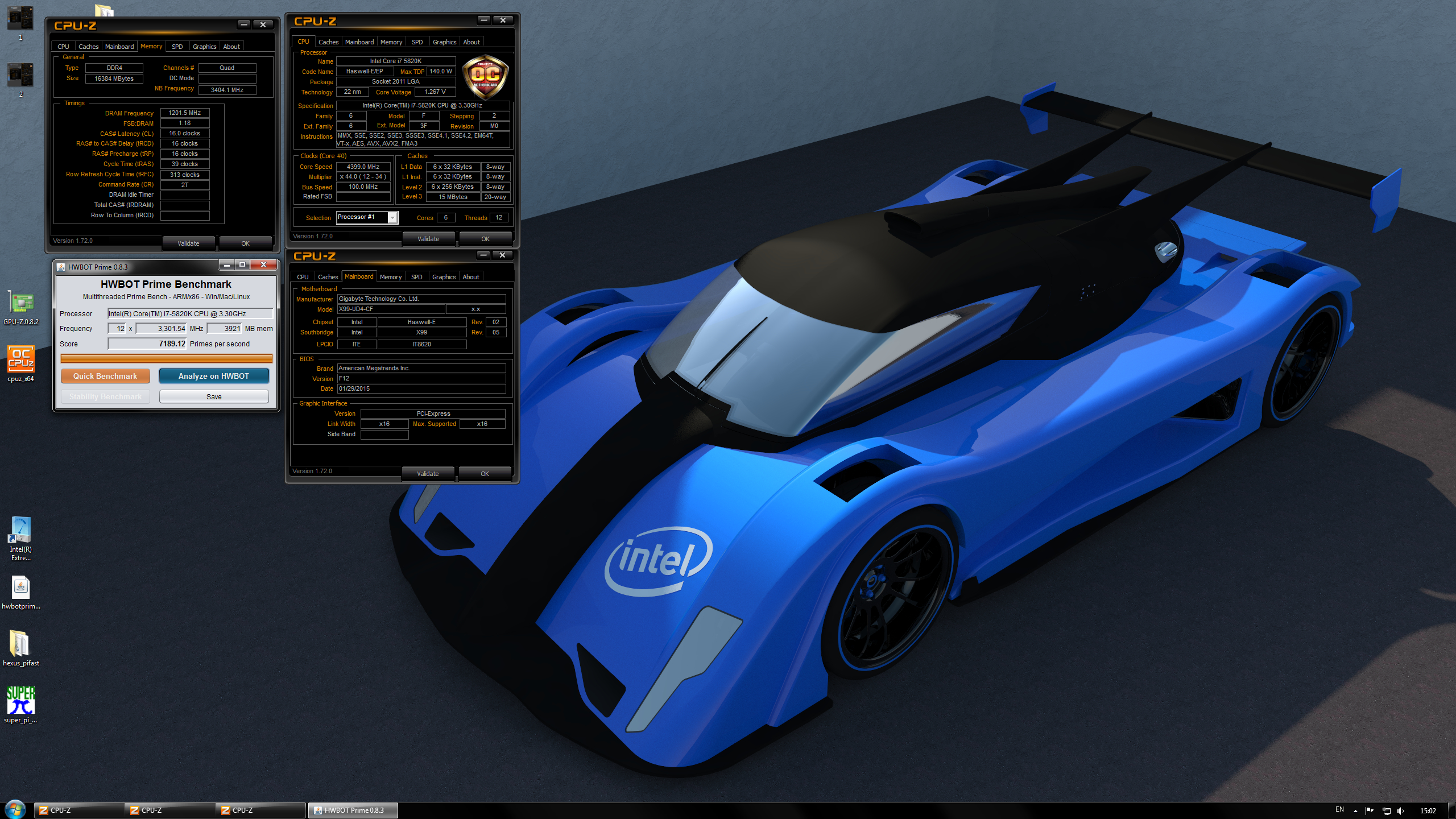
Task: Click HWBOT Prime 0.8.3 taskbar button
Action: point(353,810)
